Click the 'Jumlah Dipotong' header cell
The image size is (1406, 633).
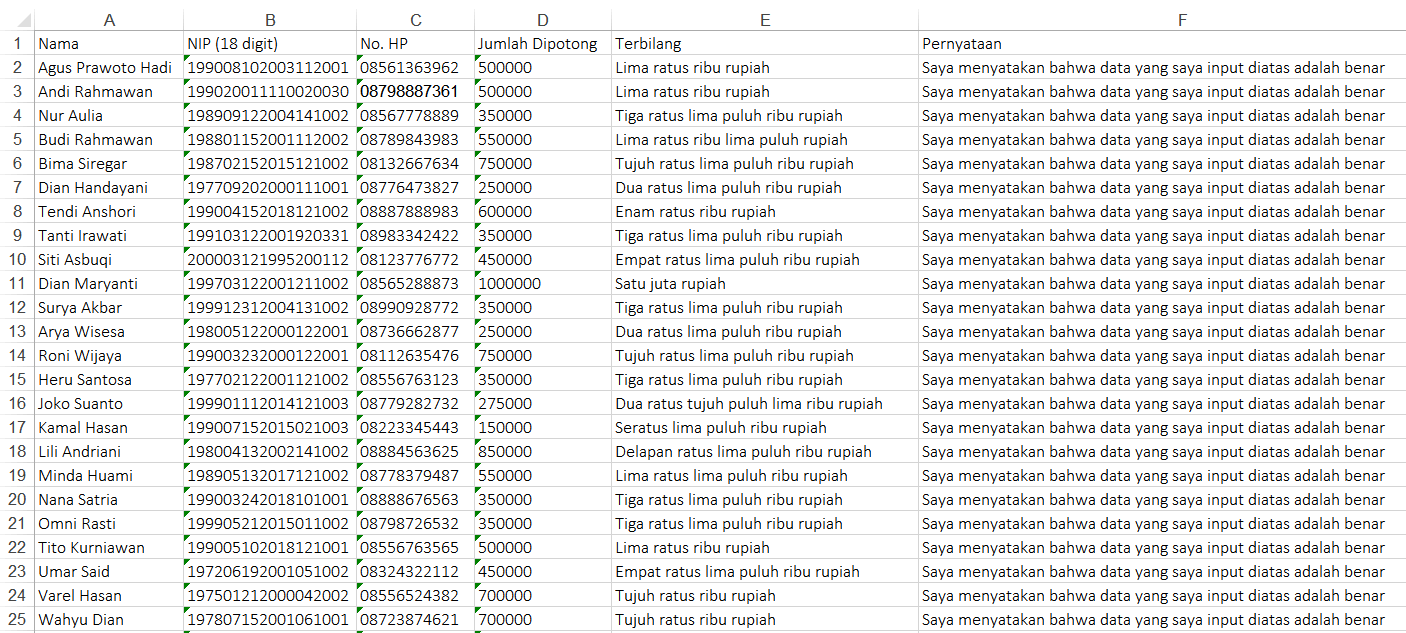[x=542, y=44]
